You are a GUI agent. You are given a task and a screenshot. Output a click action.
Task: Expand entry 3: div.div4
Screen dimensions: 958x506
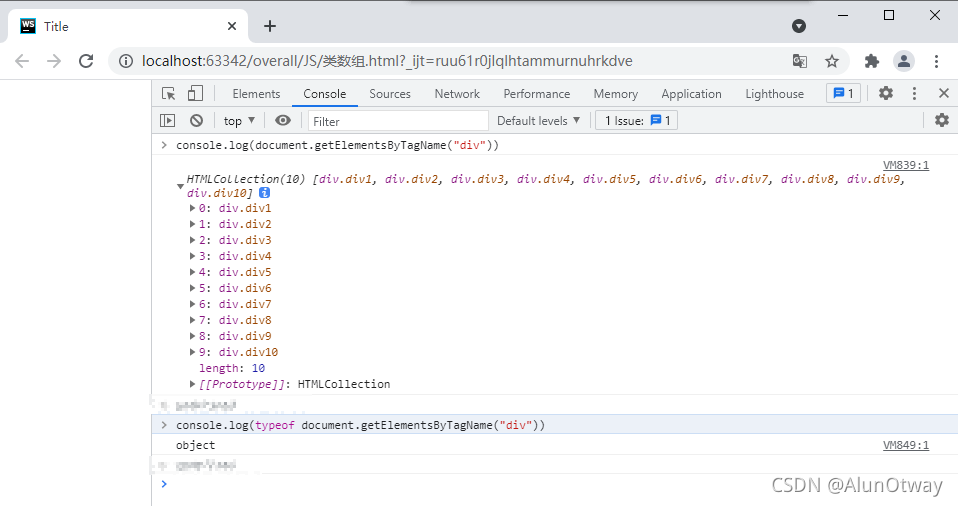click(x=192, y=256)
